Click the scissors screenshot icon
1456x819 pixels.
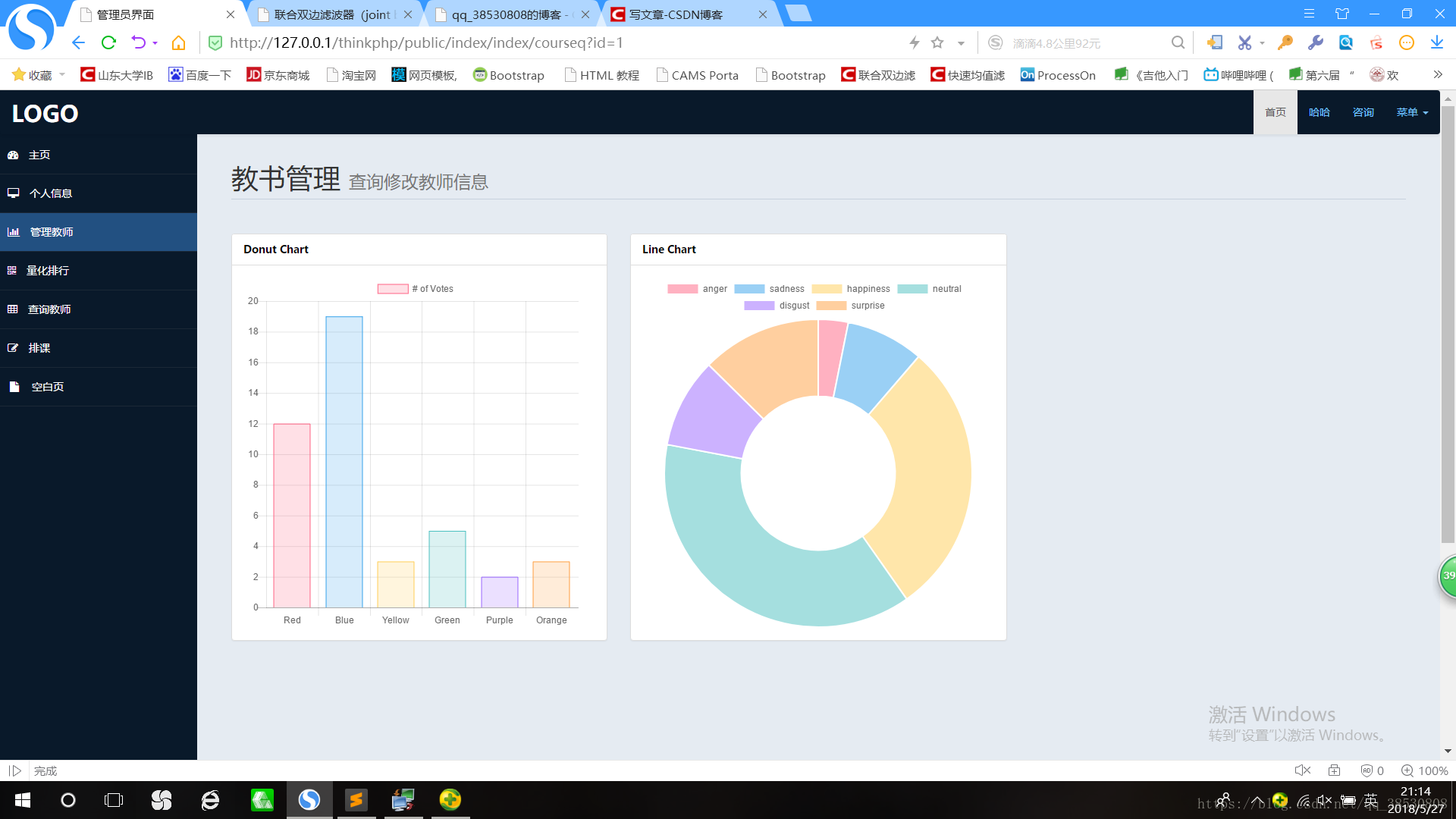pyautogui.click(x=1244, y=43)
